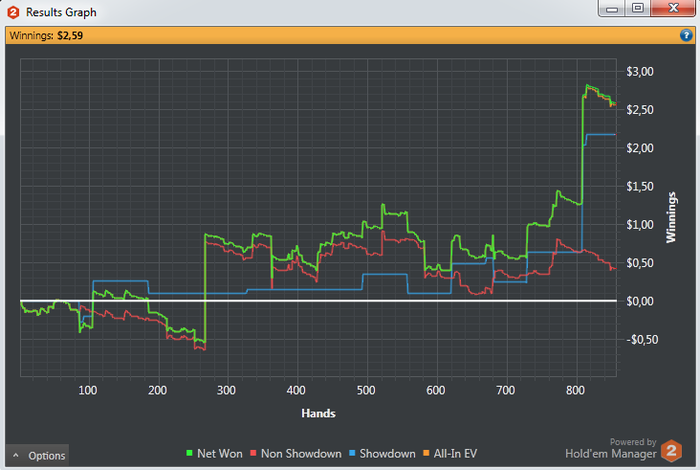Click the $1,00 y-axis label
Image resolution: width=700 pixels, height=470 pixels.
point(639,225)
